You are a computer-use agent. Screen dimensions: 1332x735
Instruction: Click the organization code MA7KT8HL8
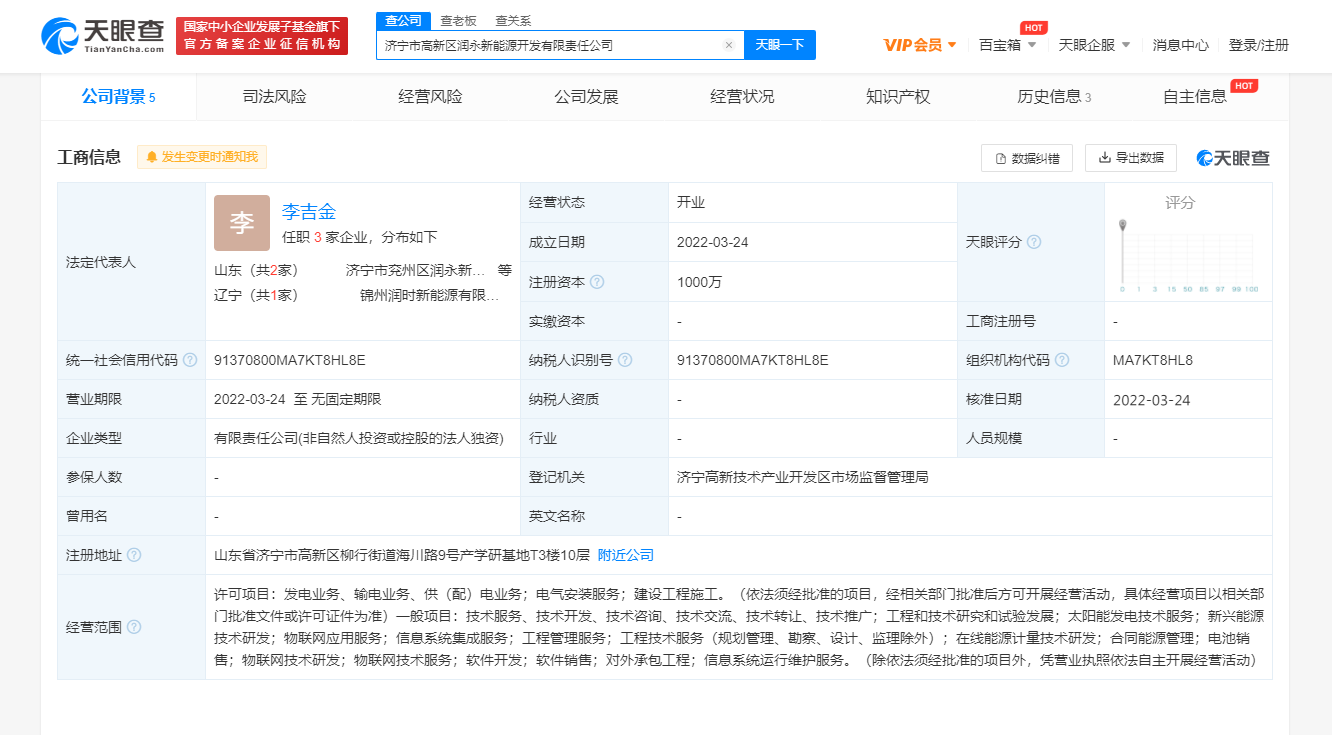tap(1153, 360)
